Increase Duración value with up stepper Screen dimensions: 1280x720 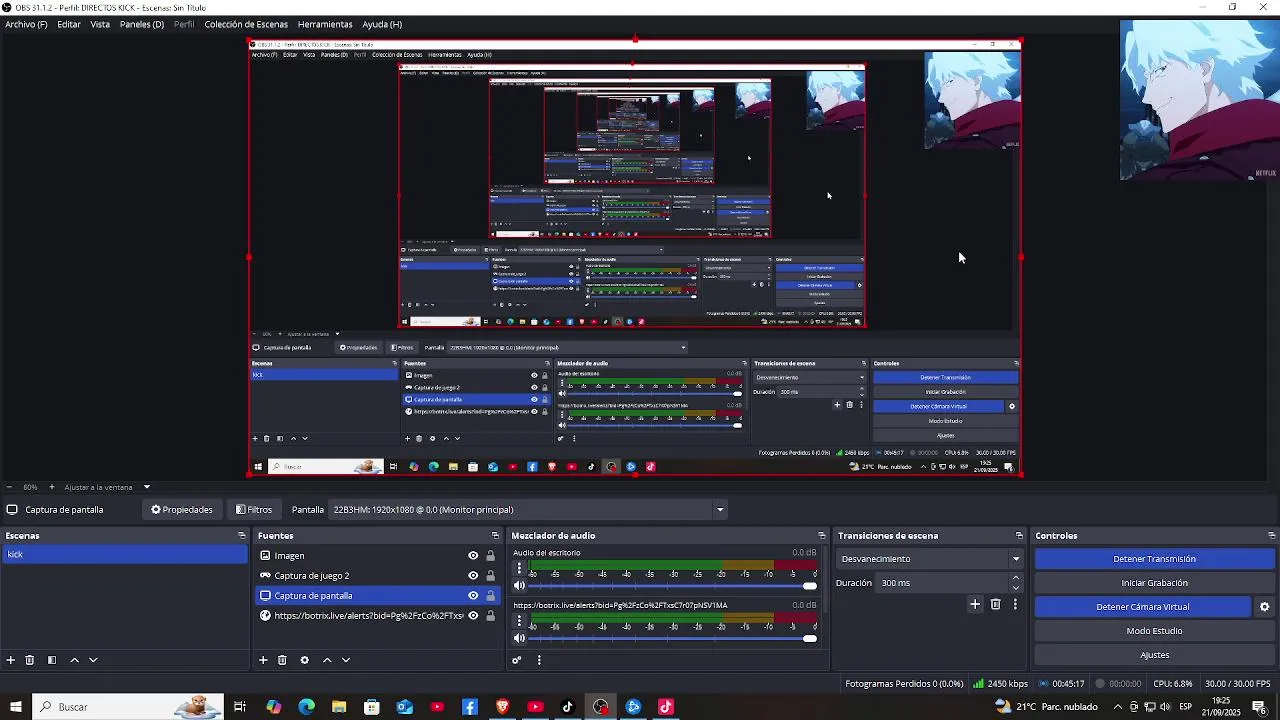pyautogui.click(x=1016, y=578)
